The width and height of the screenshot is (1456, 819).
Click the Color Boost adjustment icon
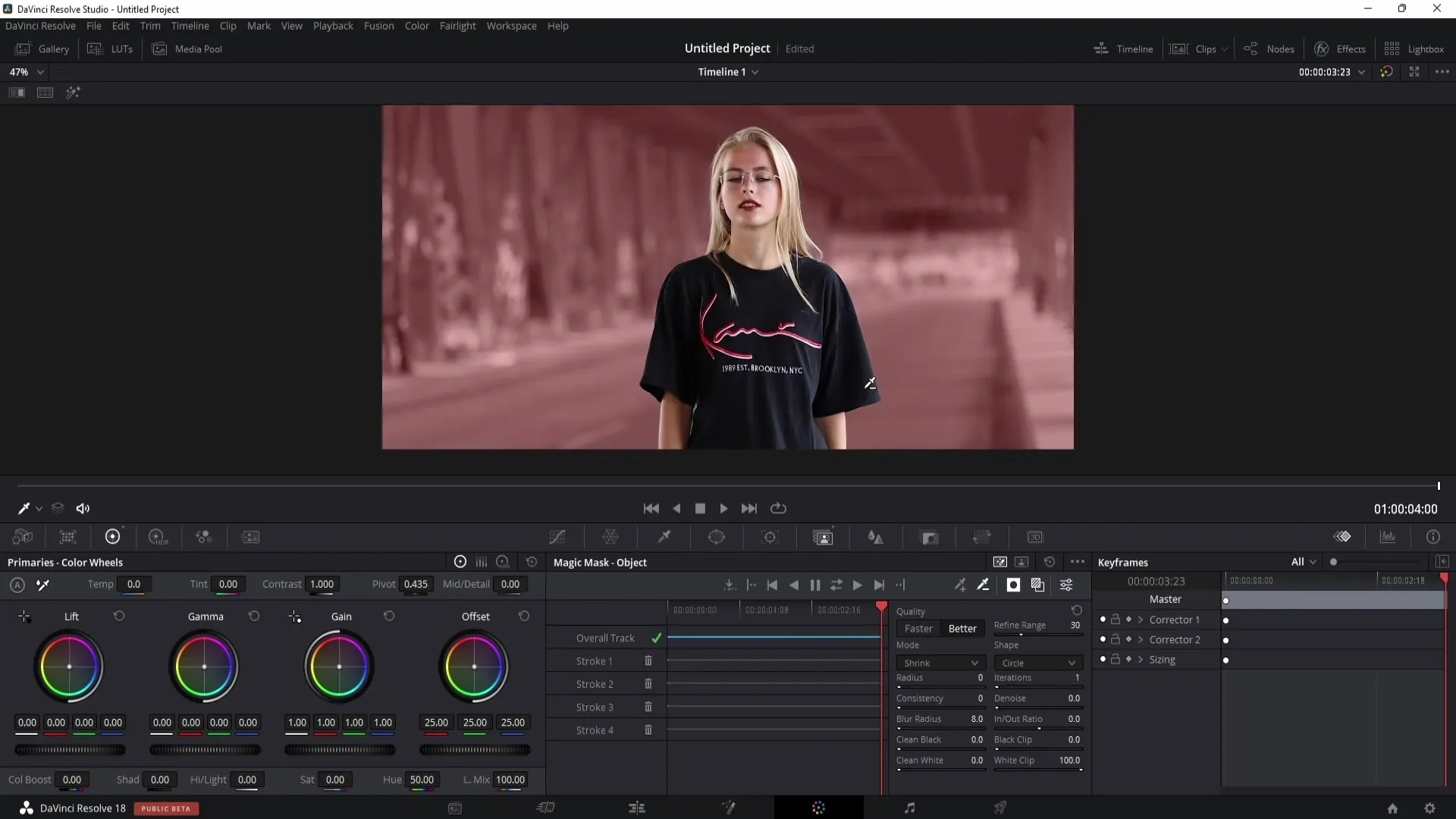coord(29,779)
